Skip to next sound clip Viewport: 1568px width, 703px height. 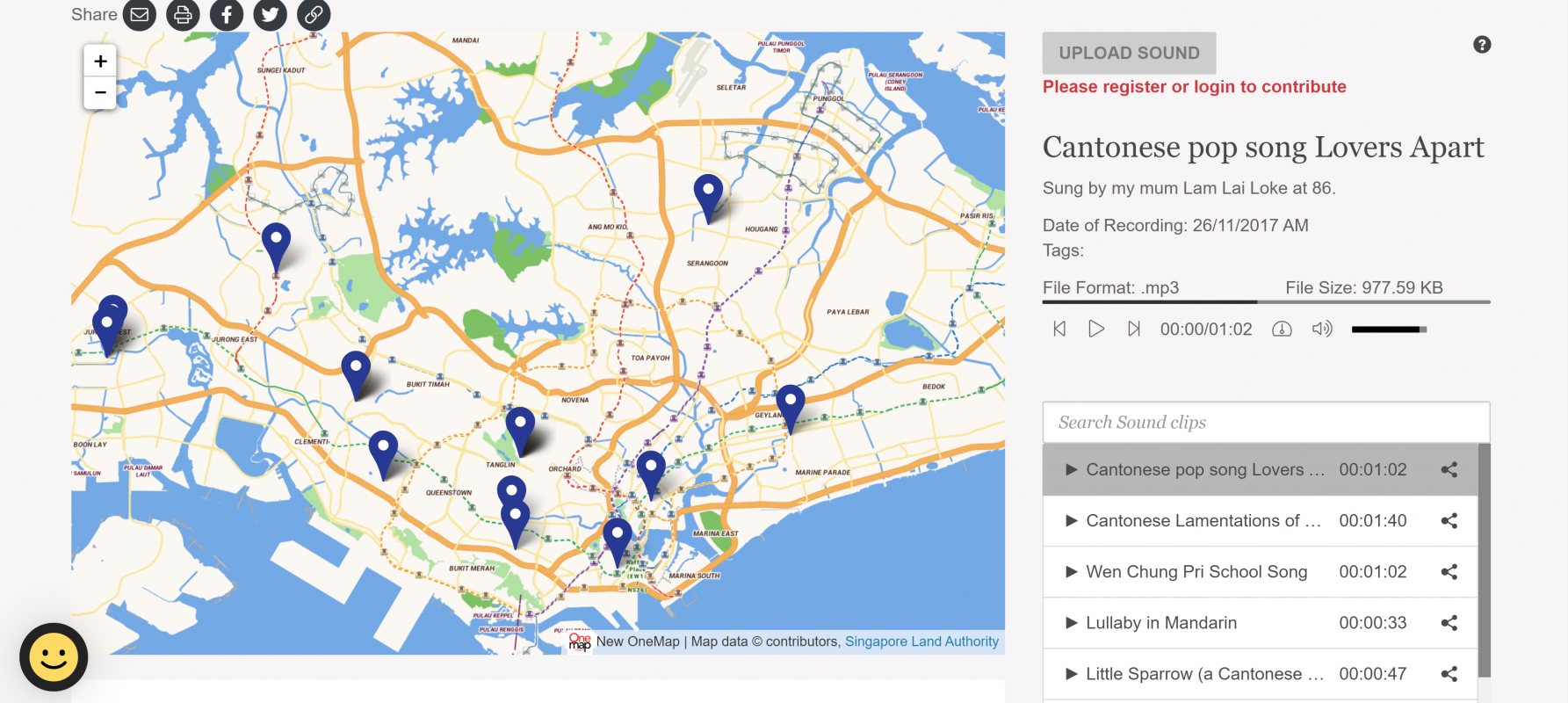(x=1134, y=329)
